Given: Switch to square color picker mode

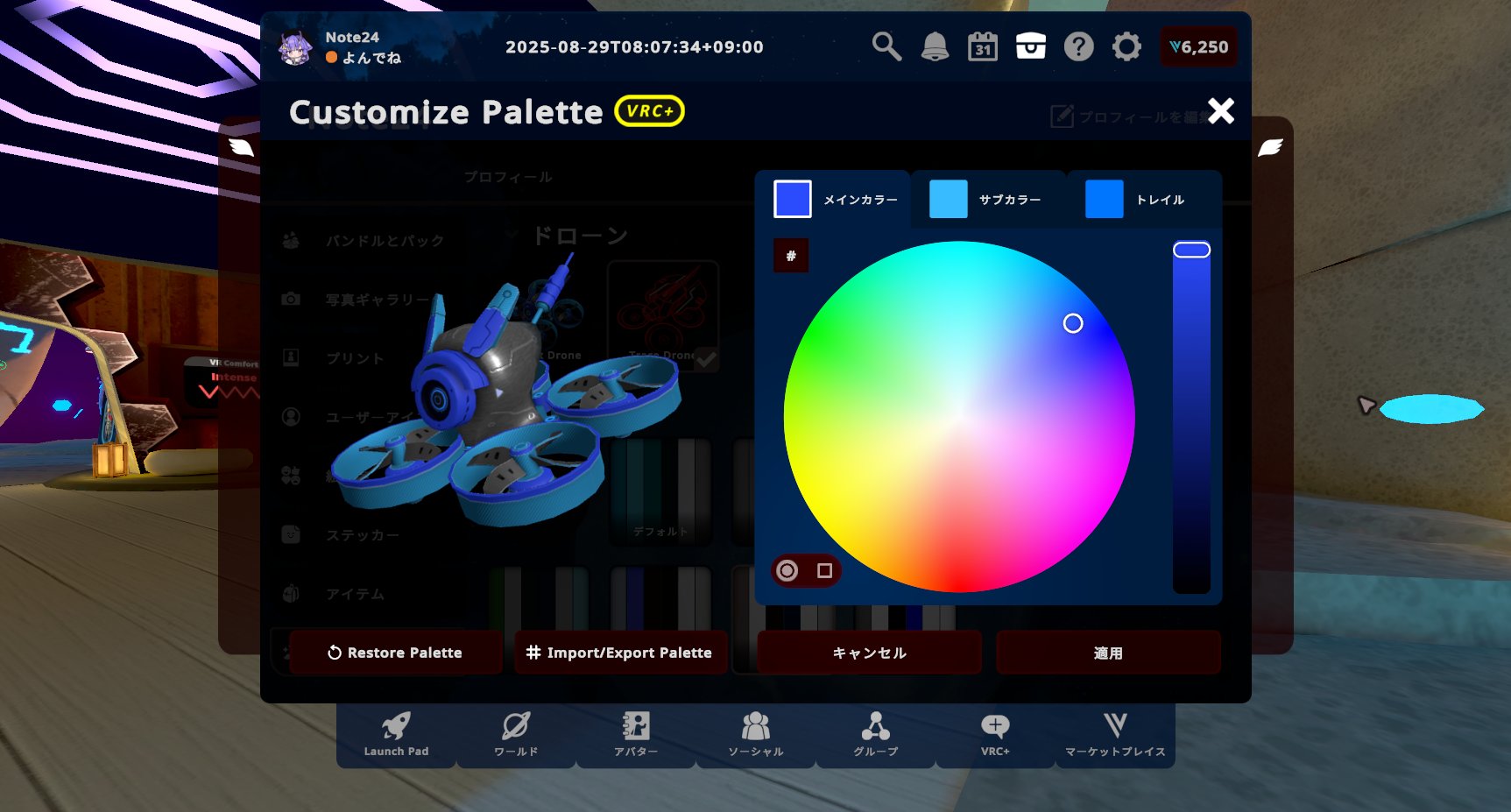Looking at the screenshot, I should [x=824, y=571].
